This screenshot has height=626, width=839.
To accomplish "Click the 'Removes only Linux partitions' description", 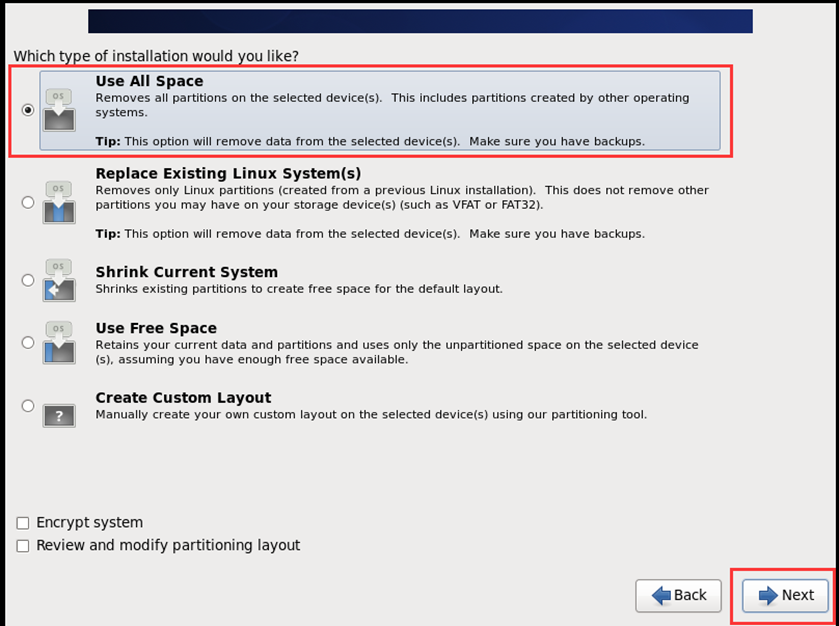I will click(402, 197).
